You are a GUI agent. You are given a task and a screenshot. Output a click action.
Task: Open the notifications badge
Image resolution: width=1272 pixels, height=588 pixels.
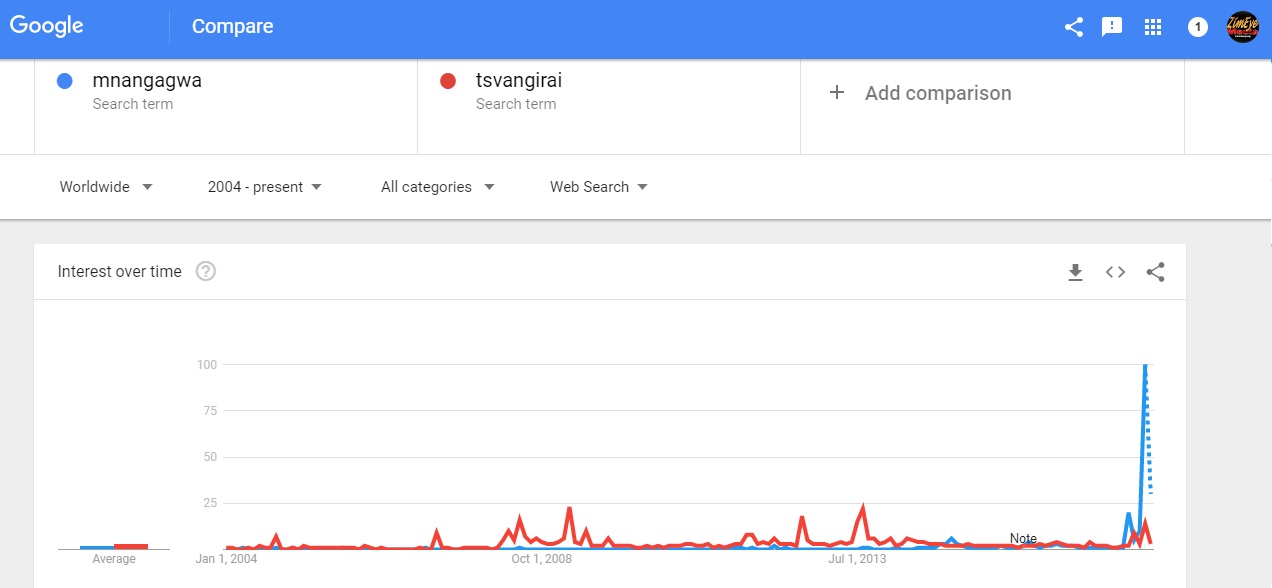pos(1197,27)
